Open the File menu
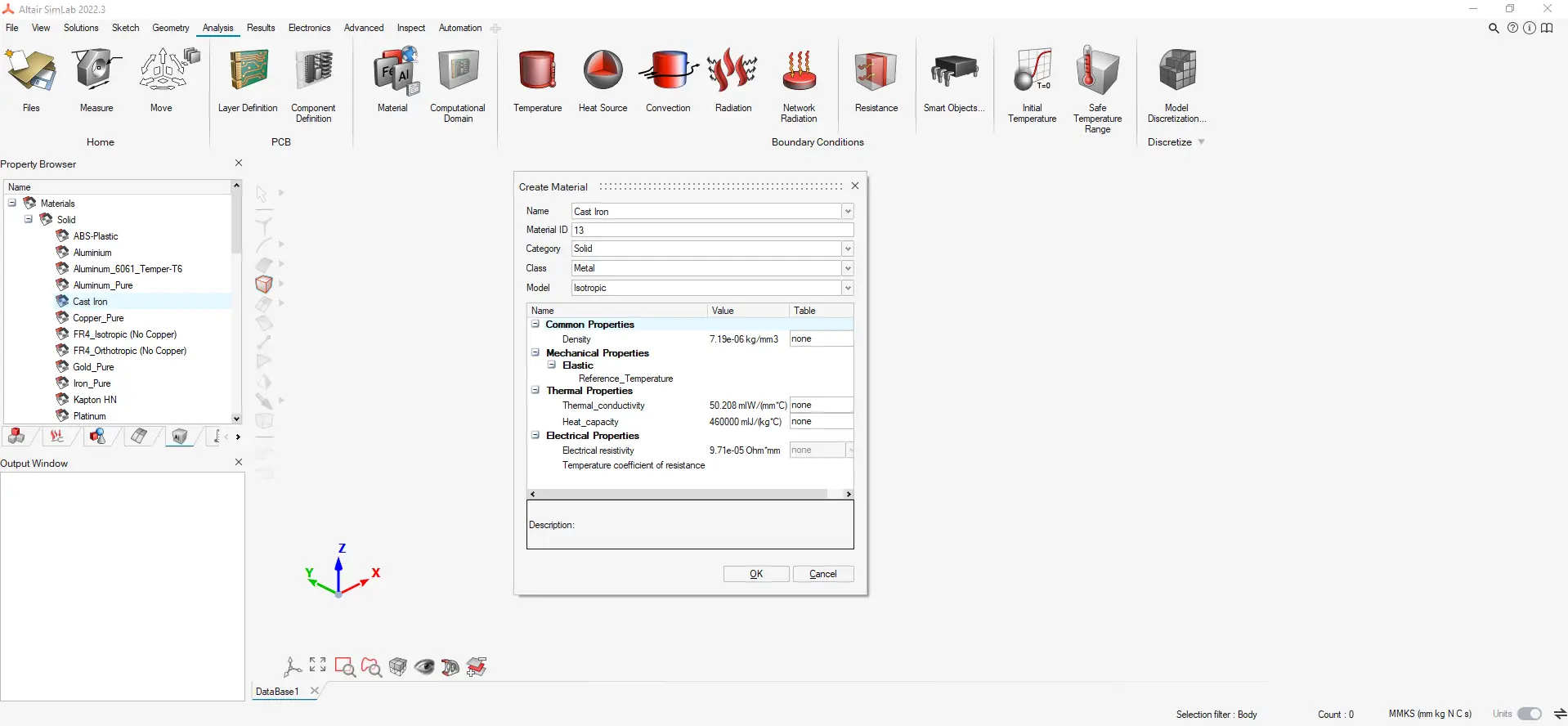The width and height of the screenshot is (1568, 726). (12, 28)
